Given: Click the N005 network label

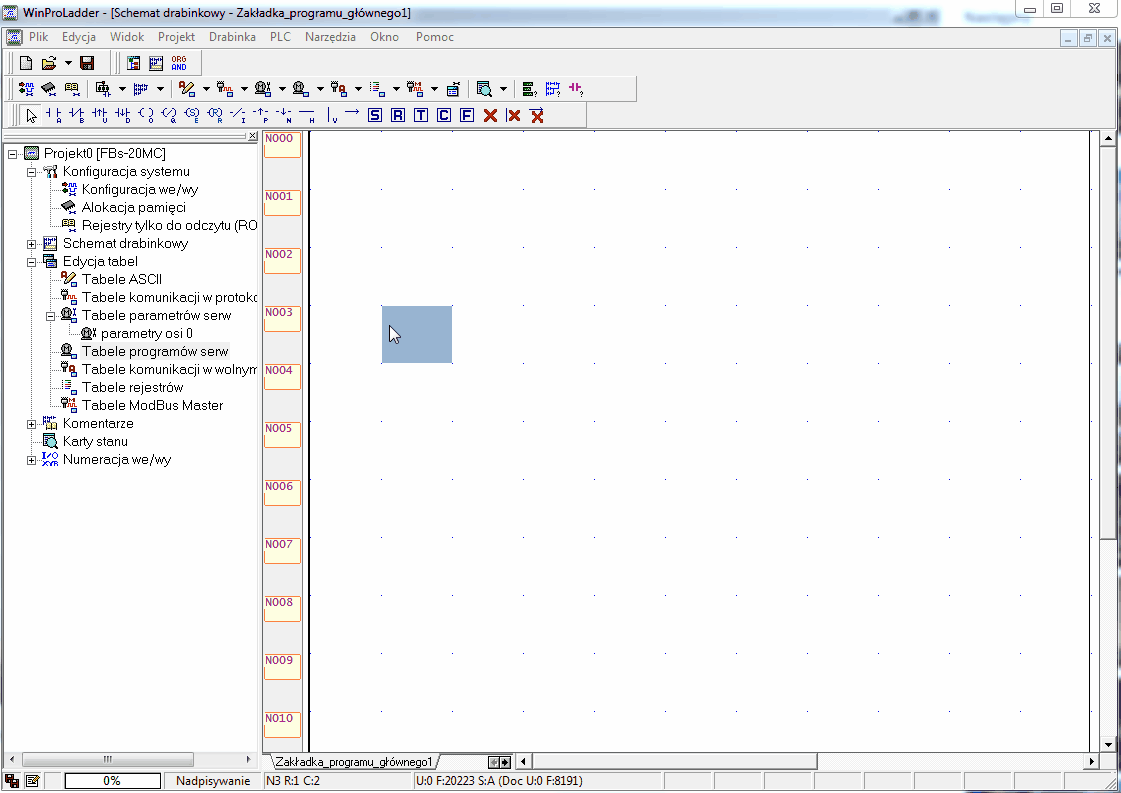Looking at the screenshot, I should coord(282,434).
